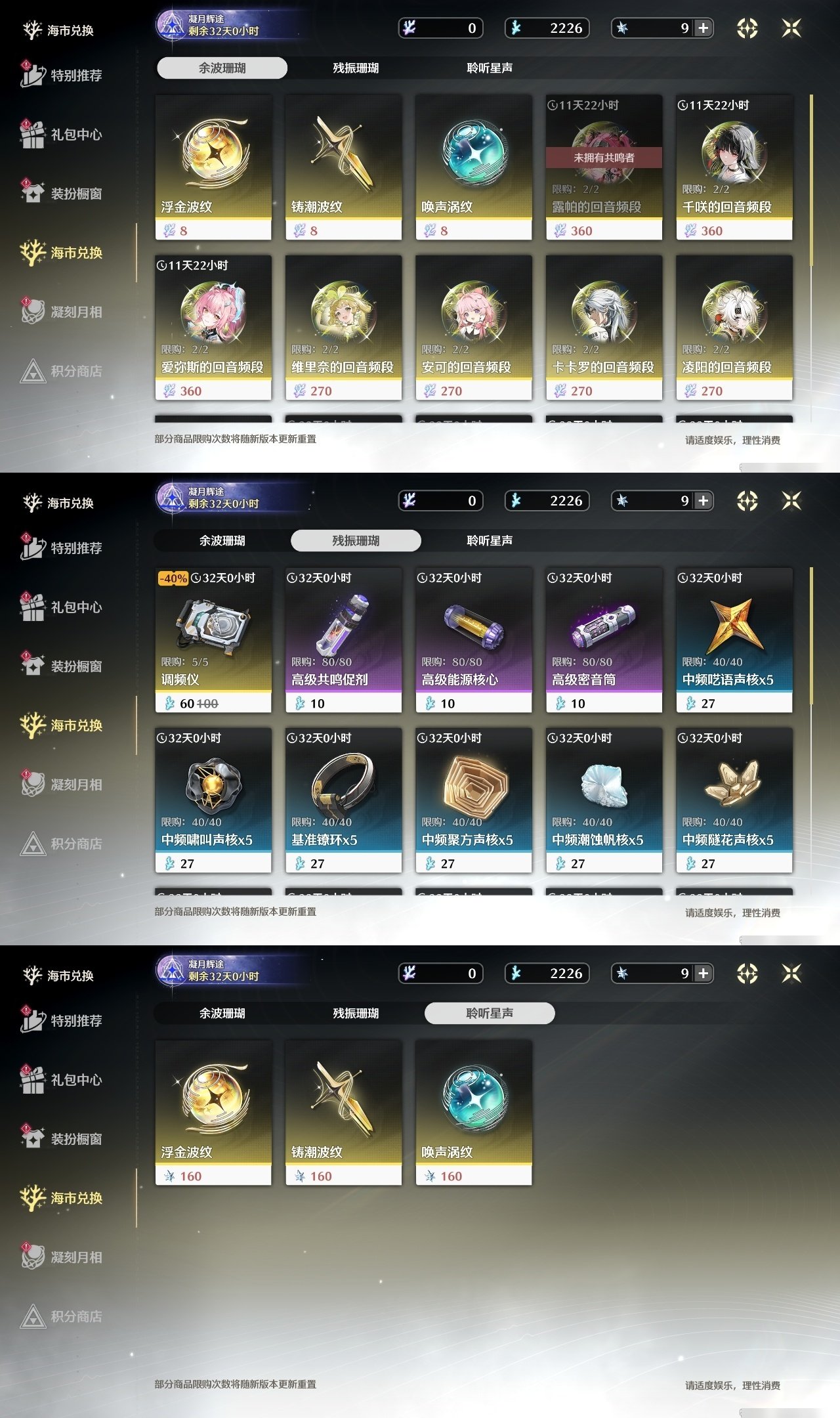Viewport: 840px width, 1418px height.
Task: Choose 中频潮蚀帆核x5 shell item
Action: coord(604,800)
